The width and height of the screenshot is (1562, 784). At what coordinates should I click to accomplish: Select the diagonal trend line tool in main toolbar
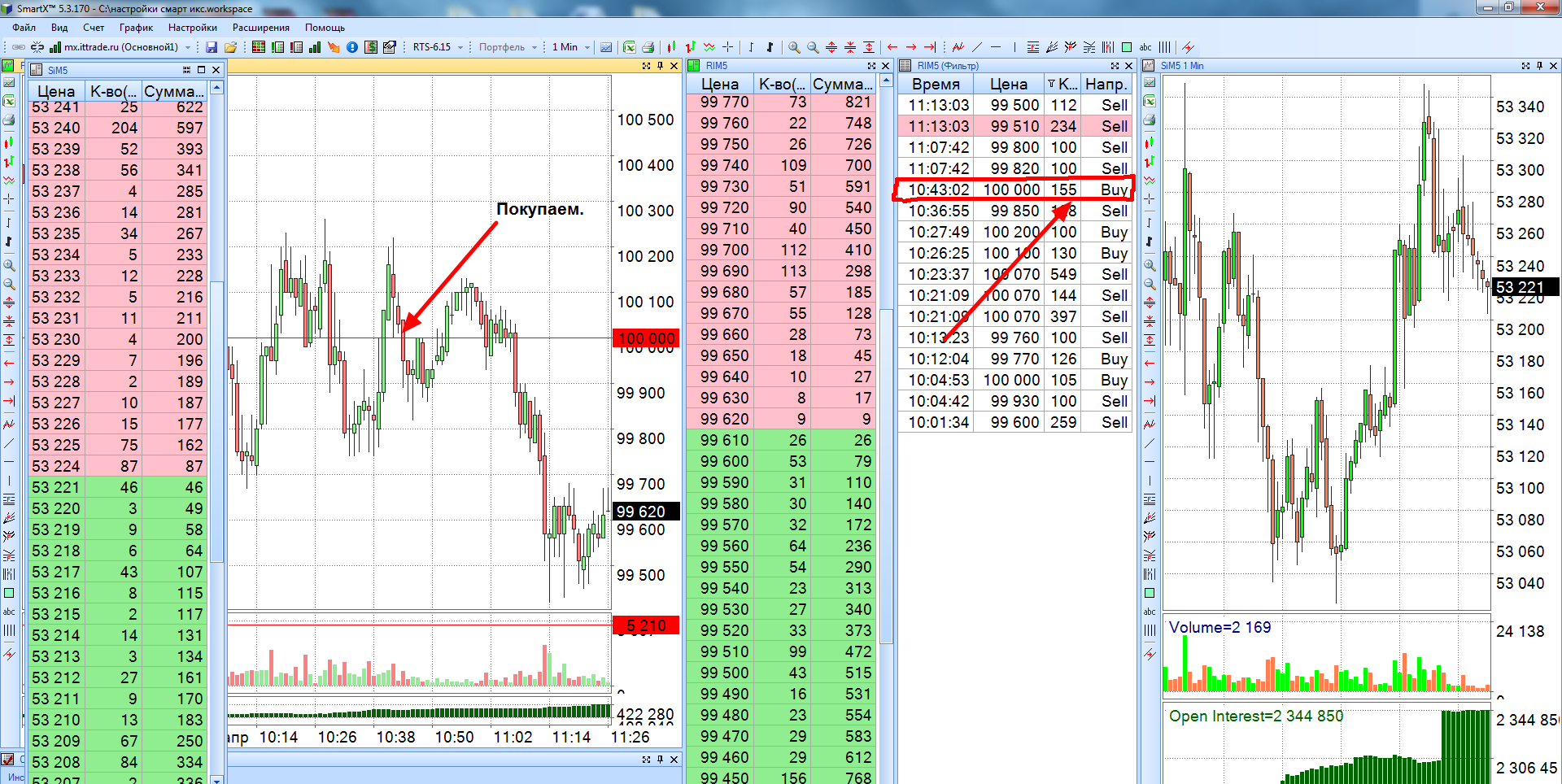977,47
